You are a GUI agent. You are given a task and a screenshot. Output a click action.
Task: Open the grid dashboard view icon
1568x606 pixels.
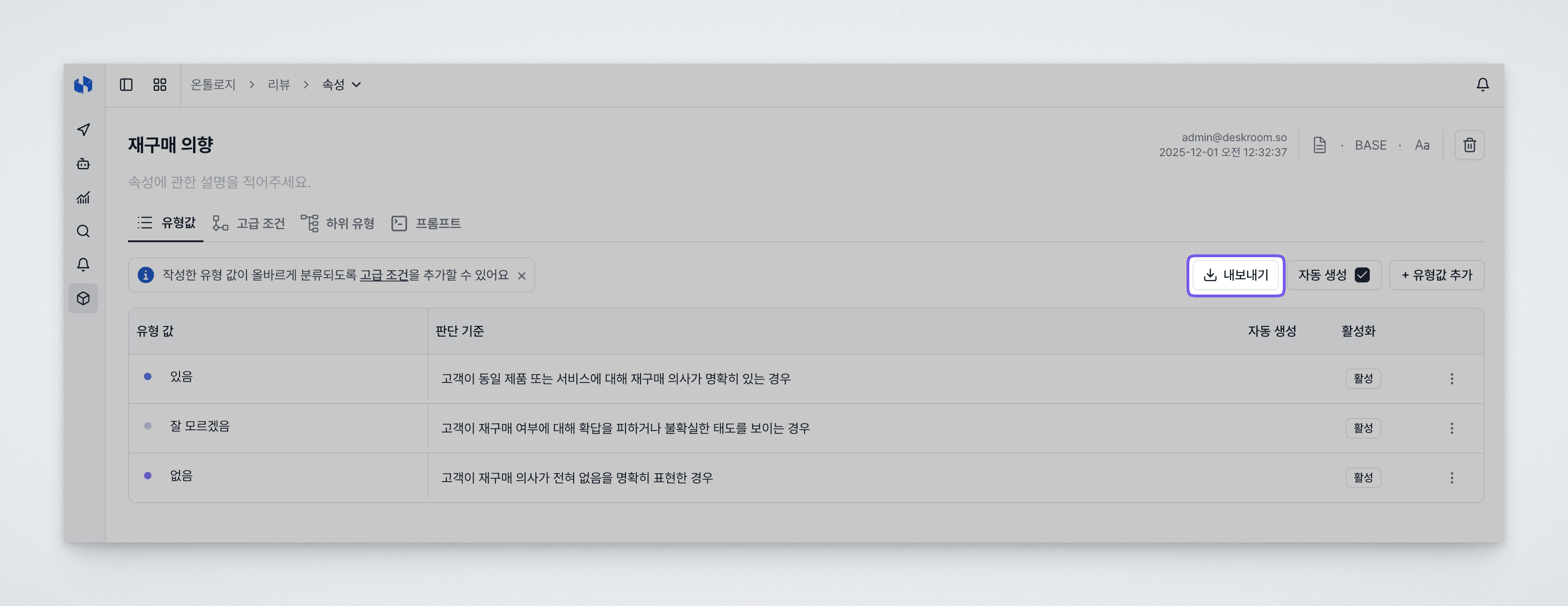tap(159, 85)
